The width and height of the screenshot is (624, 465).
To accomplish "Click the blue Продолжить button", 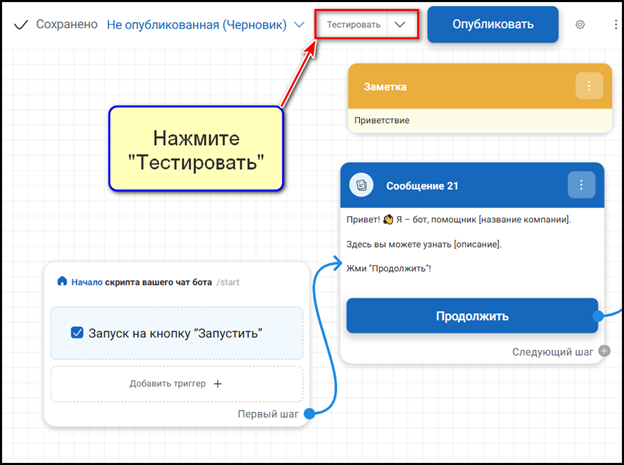I will point(472,316).
